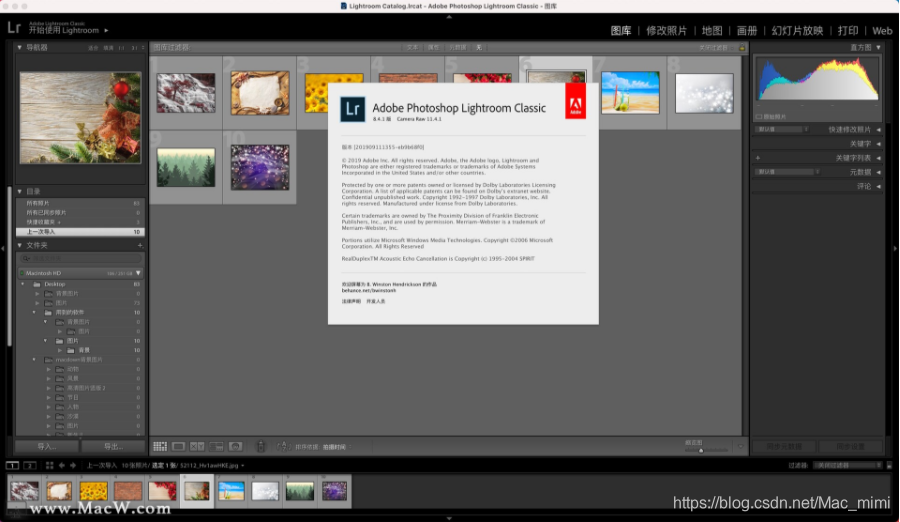
Task: Click the Lr identity plate logo top-left
Action: pos(14,28)
